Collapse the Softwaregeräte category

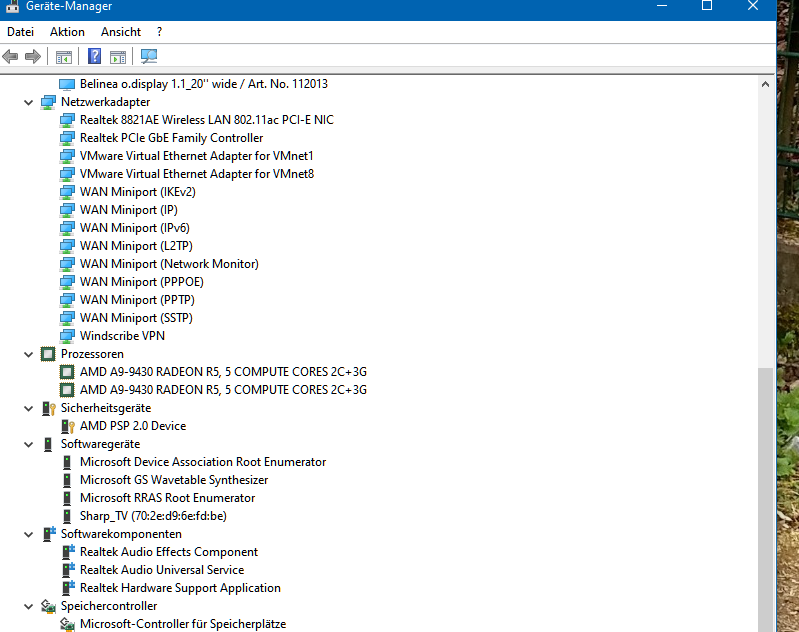coord(29,444)
